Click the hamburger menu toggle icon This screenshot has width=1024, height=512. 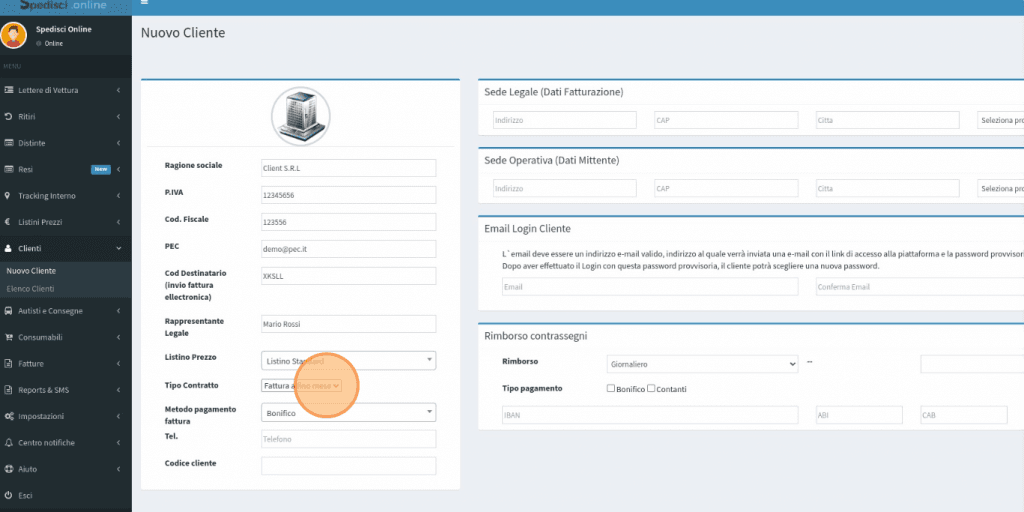(x=144, y=2)
